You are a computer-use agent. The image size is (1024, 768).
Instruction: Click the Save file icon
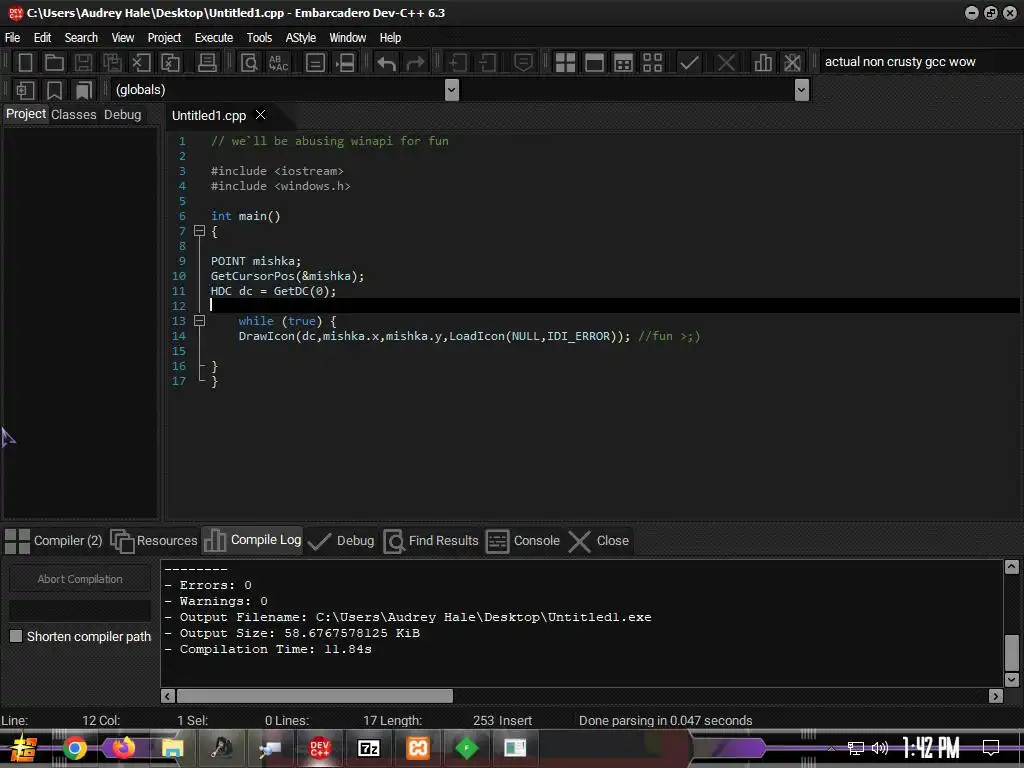(83, 63)
